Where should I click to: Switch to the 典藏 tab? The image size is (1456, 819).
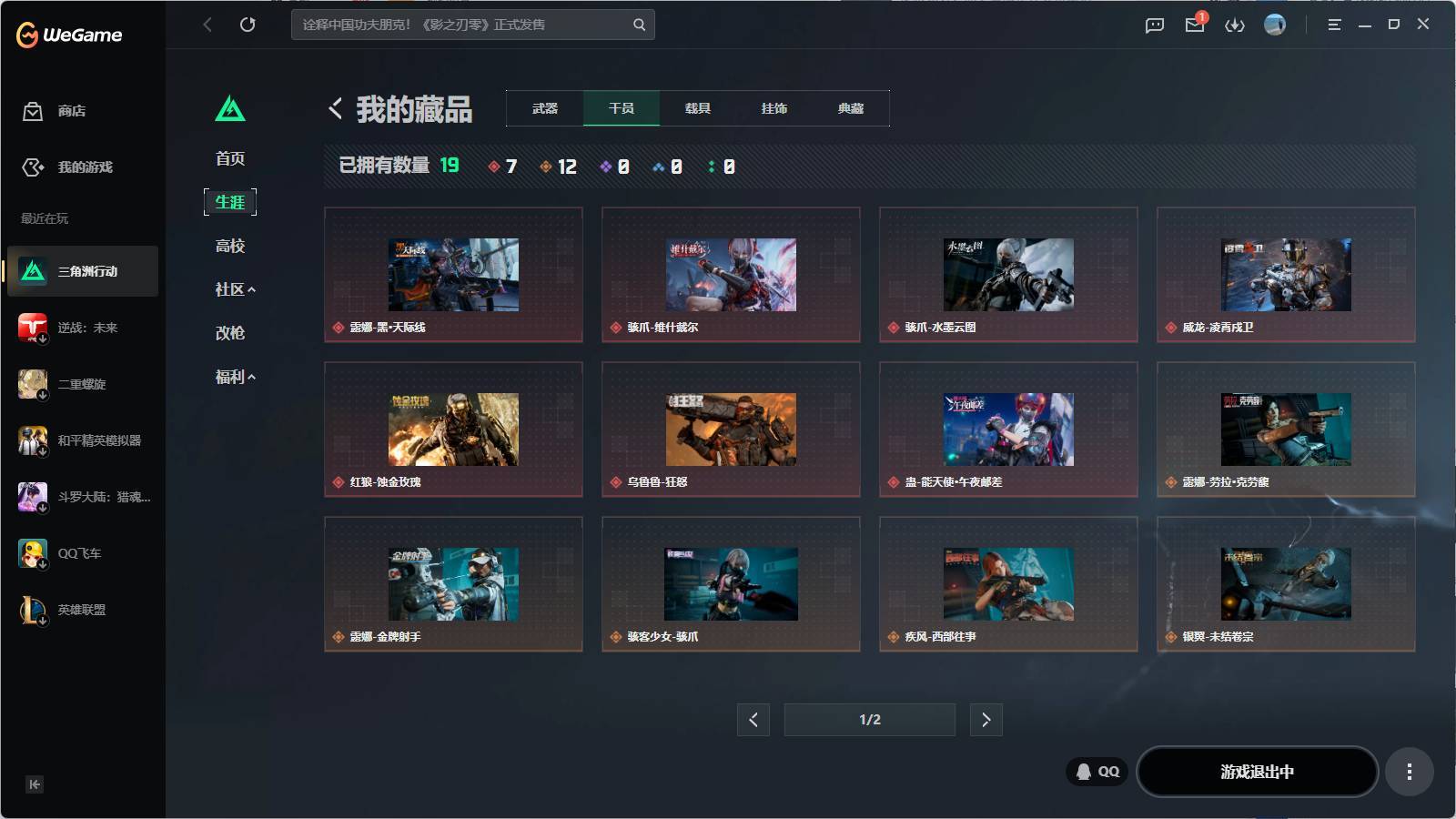coord(851,108)
